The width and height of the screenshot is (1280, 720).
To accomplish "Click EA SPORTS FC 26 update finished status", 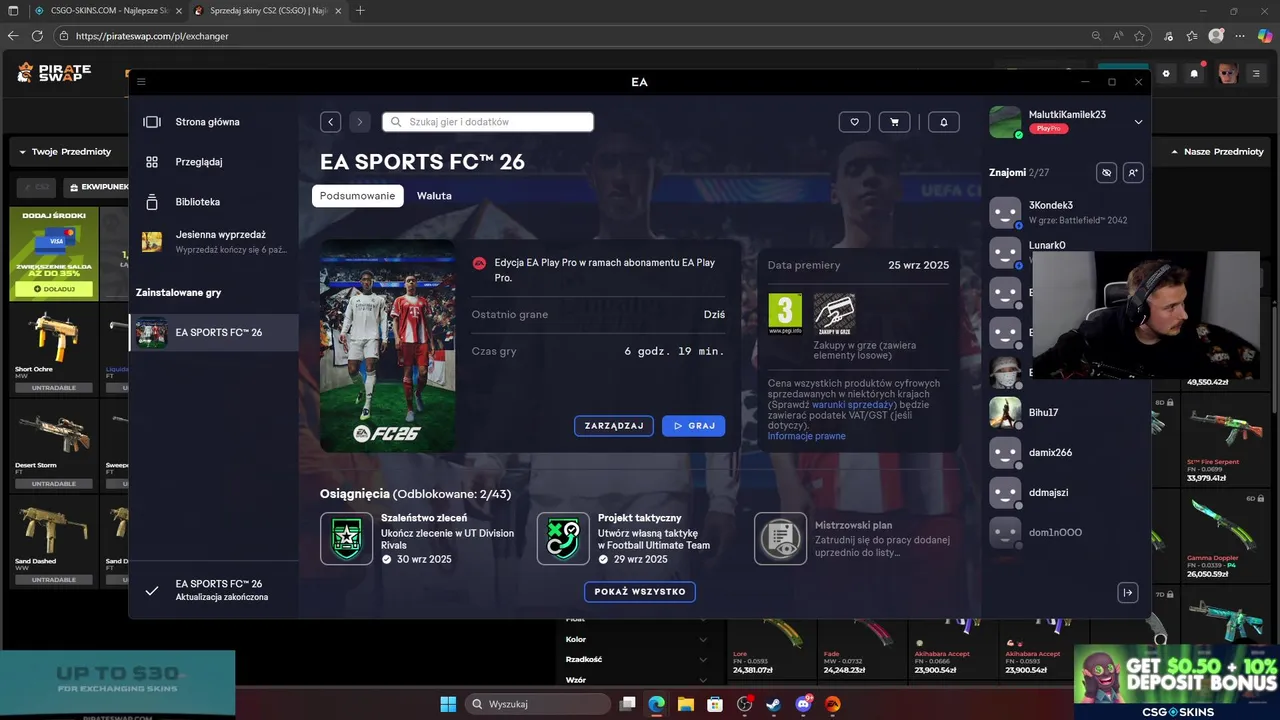I will [x=214, y=590].
